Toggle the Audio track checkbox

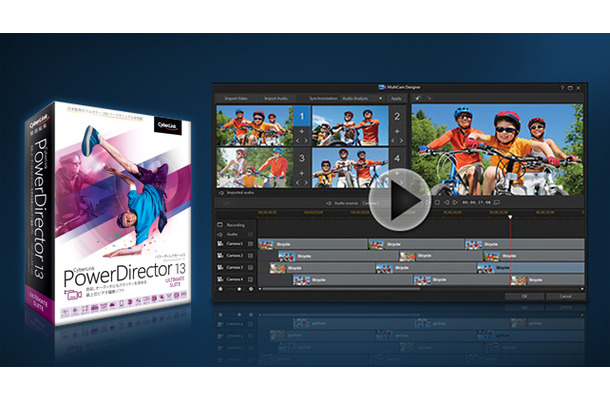(250, 234)
